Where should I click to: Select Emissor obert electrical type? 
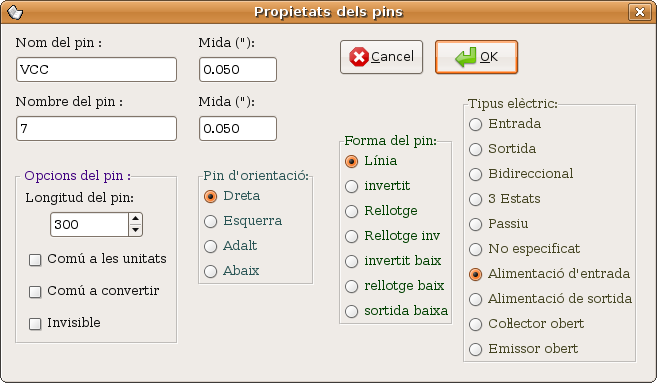click(476, 349)
